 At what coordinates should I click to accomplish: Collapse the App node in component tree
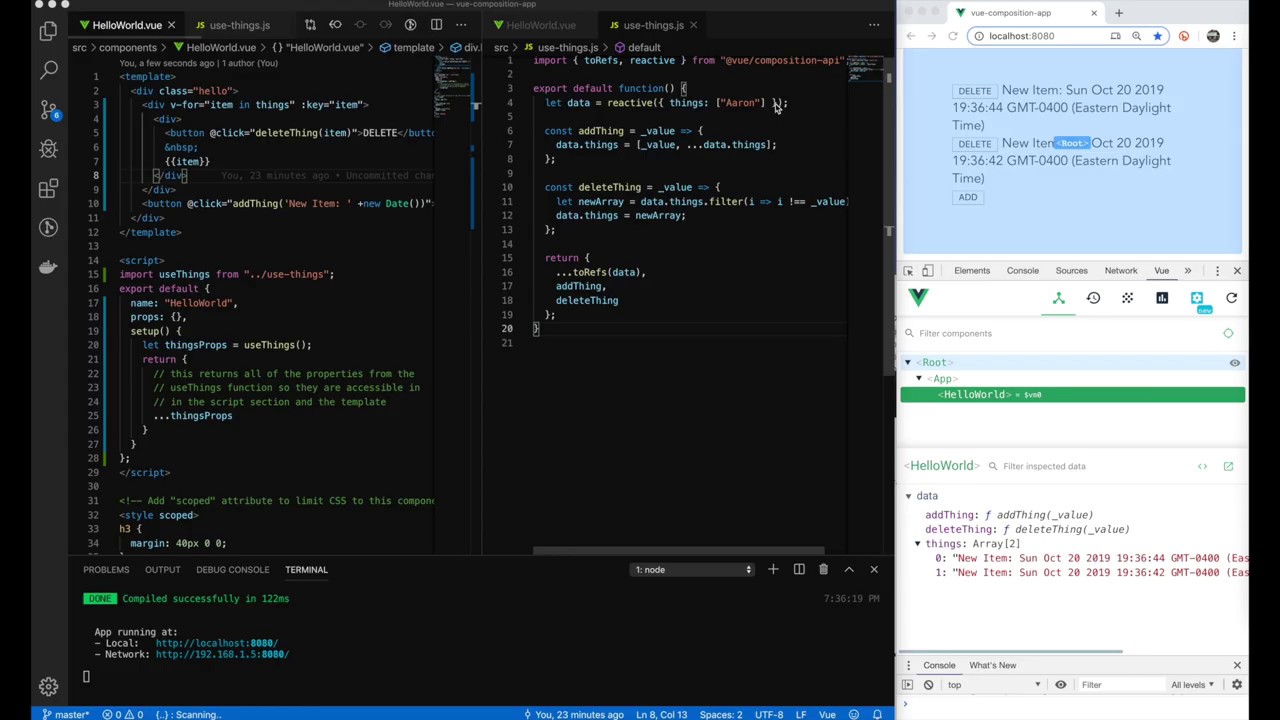919,379
